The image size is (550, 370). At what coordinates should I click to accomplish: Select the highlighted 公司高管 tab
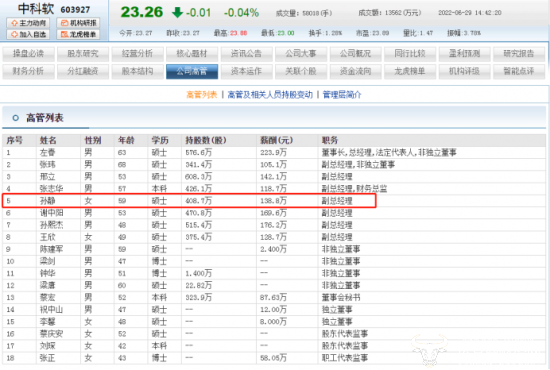(192, 71)
